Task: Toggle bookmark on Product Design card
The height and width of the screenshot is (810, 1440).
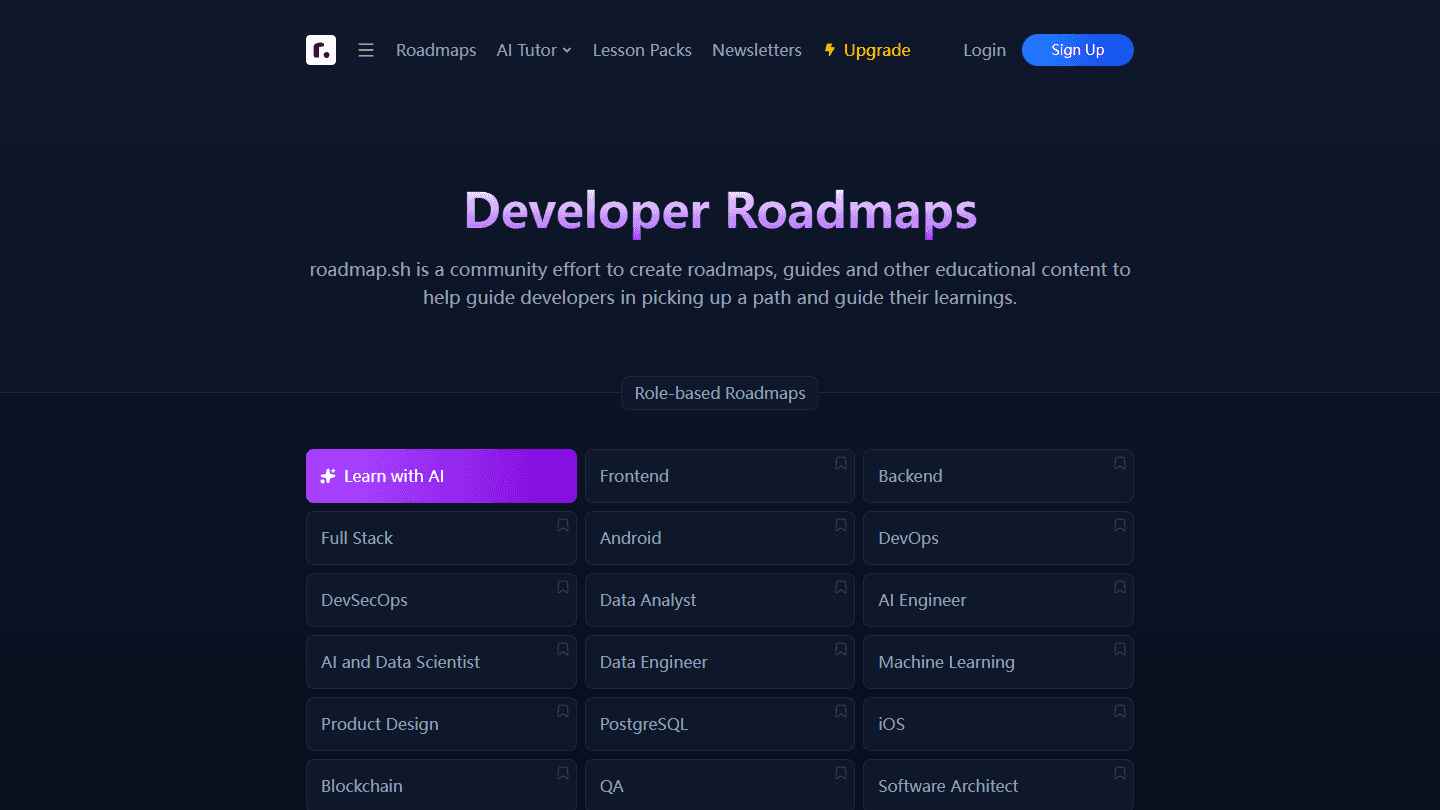Action: [x=563, y=711]
